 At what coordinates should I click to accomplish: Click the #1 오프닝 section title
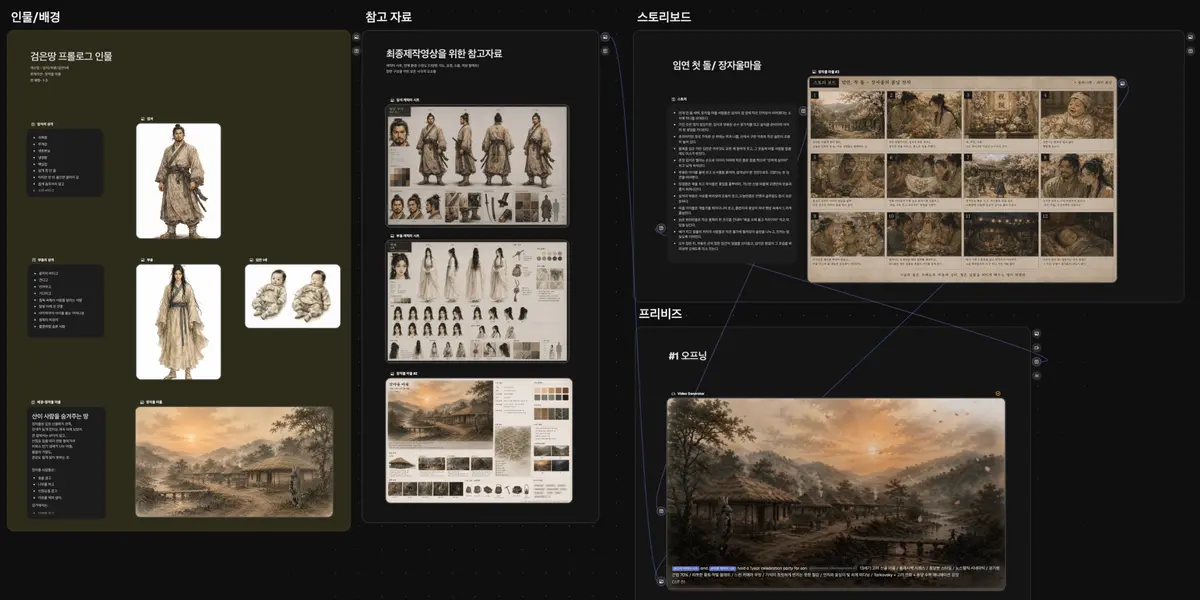[687, 356]
